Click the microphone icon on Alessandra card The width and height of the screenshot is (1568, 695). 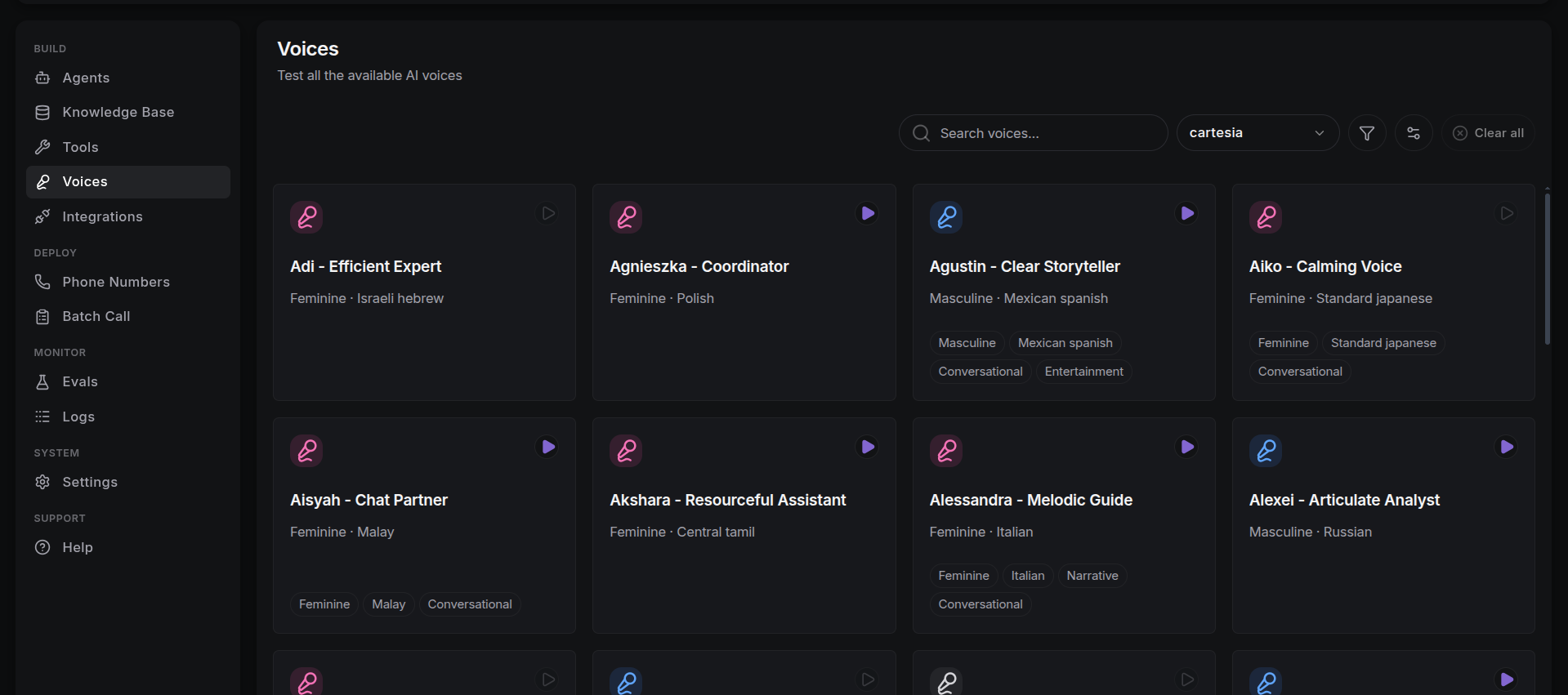click(946, 451)
